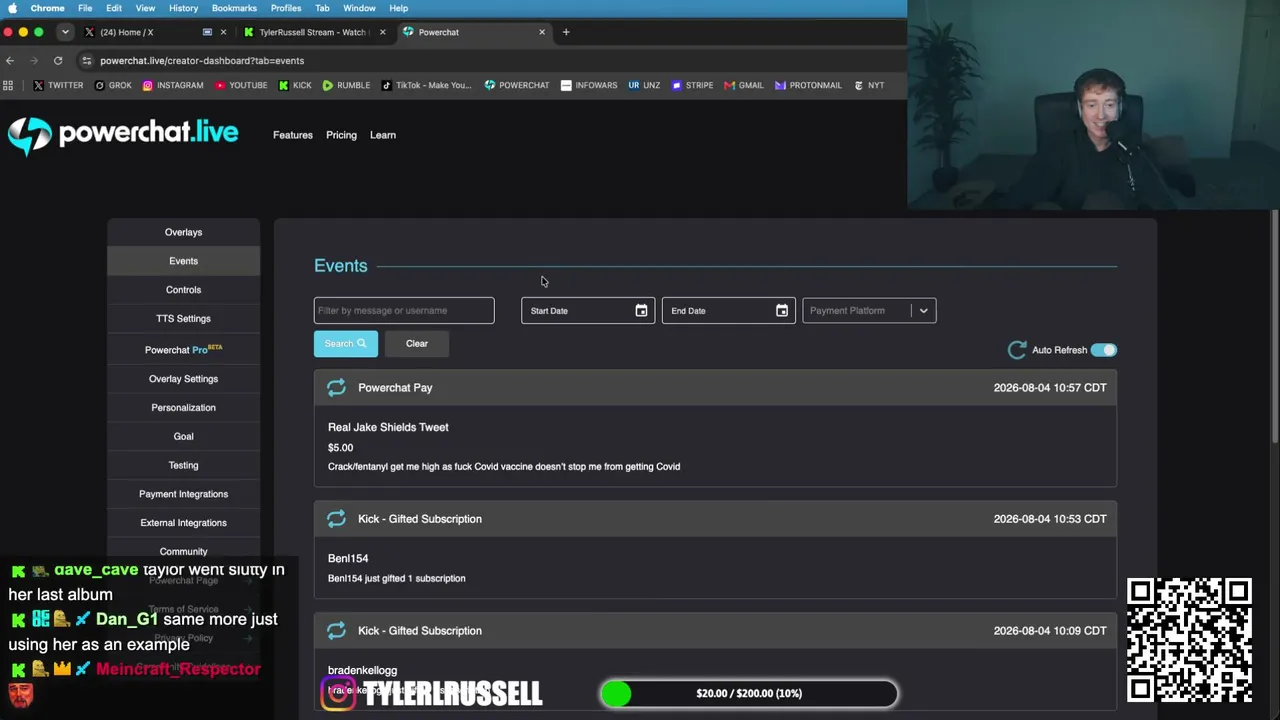Viewport: 1280px width, 720px height.
Task: Open the Chrome tab search dropdown
Action: pos(65,32)
